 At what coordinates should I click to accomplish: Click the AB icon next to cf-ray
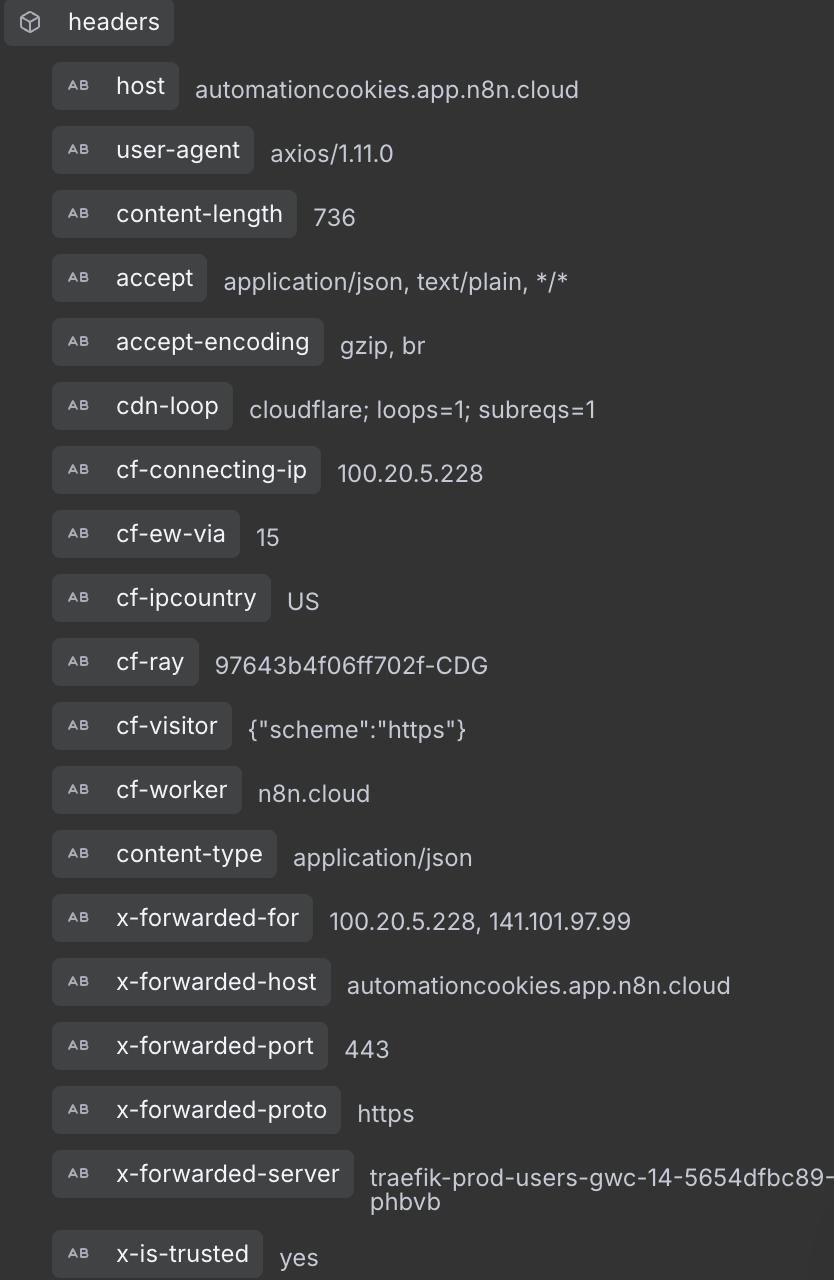79,662
